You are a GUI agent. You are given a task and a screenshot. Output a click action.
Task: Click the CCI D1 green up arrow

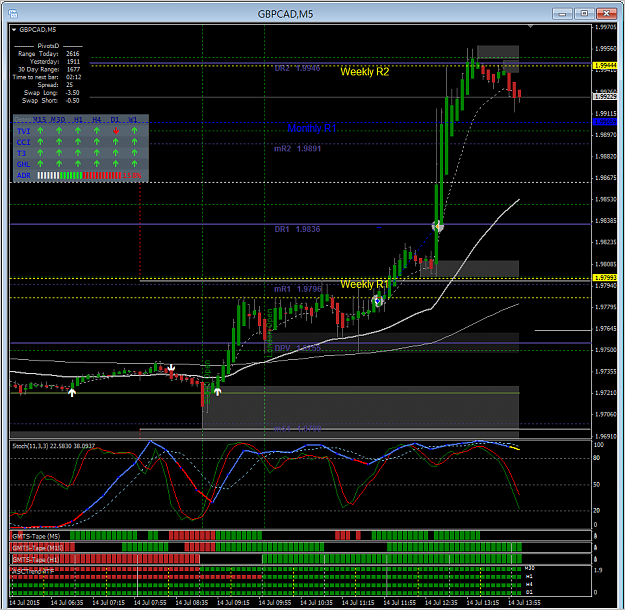tap(116, 142)
